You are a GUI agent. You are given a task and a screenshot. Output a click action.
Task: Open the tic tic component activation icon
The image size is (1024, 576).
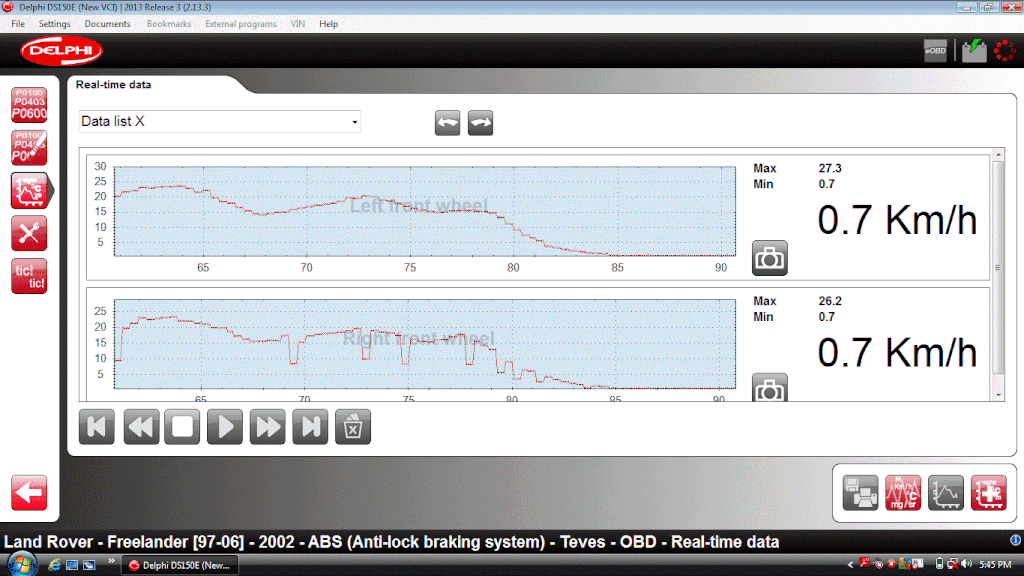(x=29, y=276)
